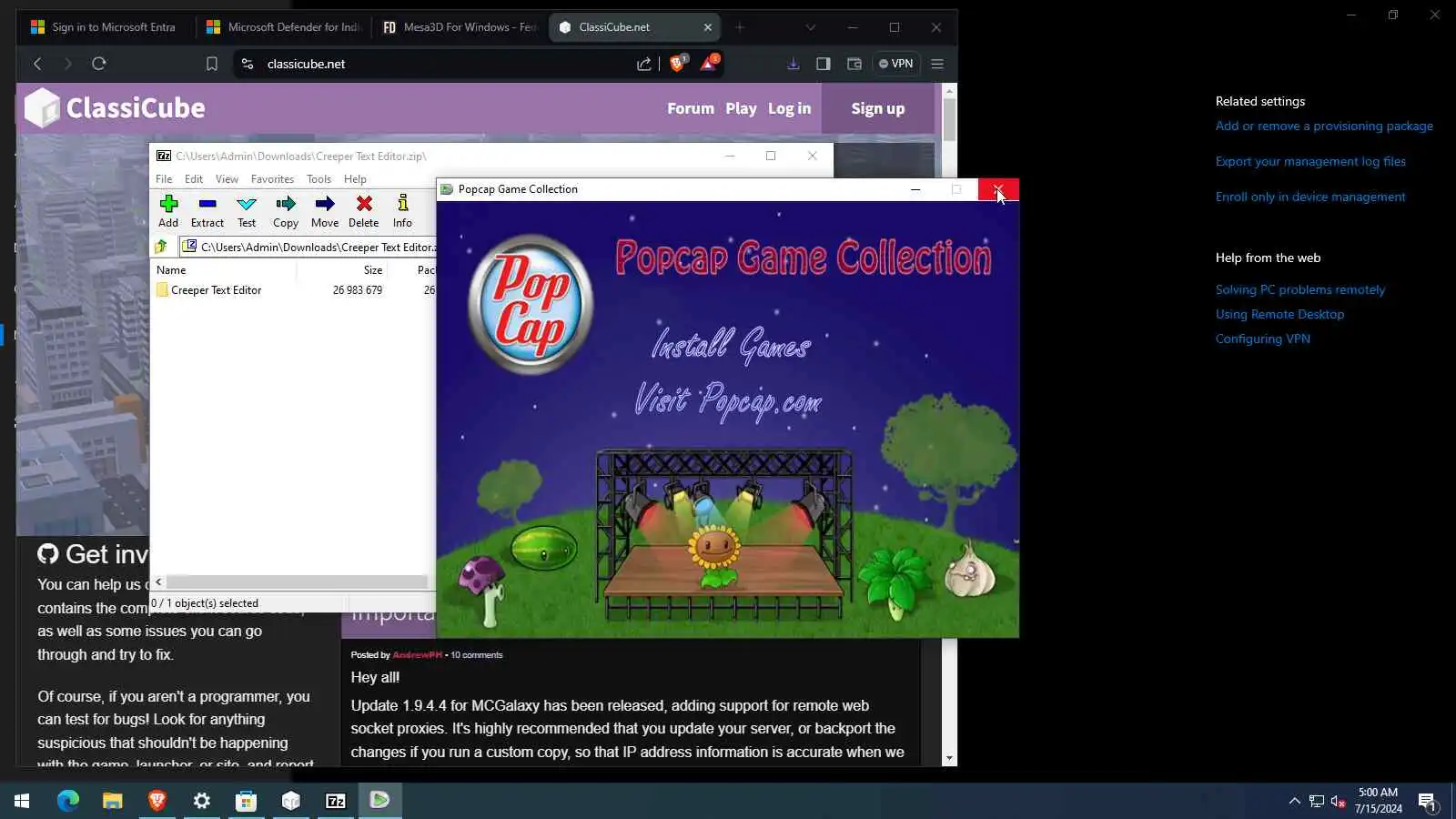Open the Brave hamburger menu
Viewport: 1456px width, 819px height.
pos(937,64)
